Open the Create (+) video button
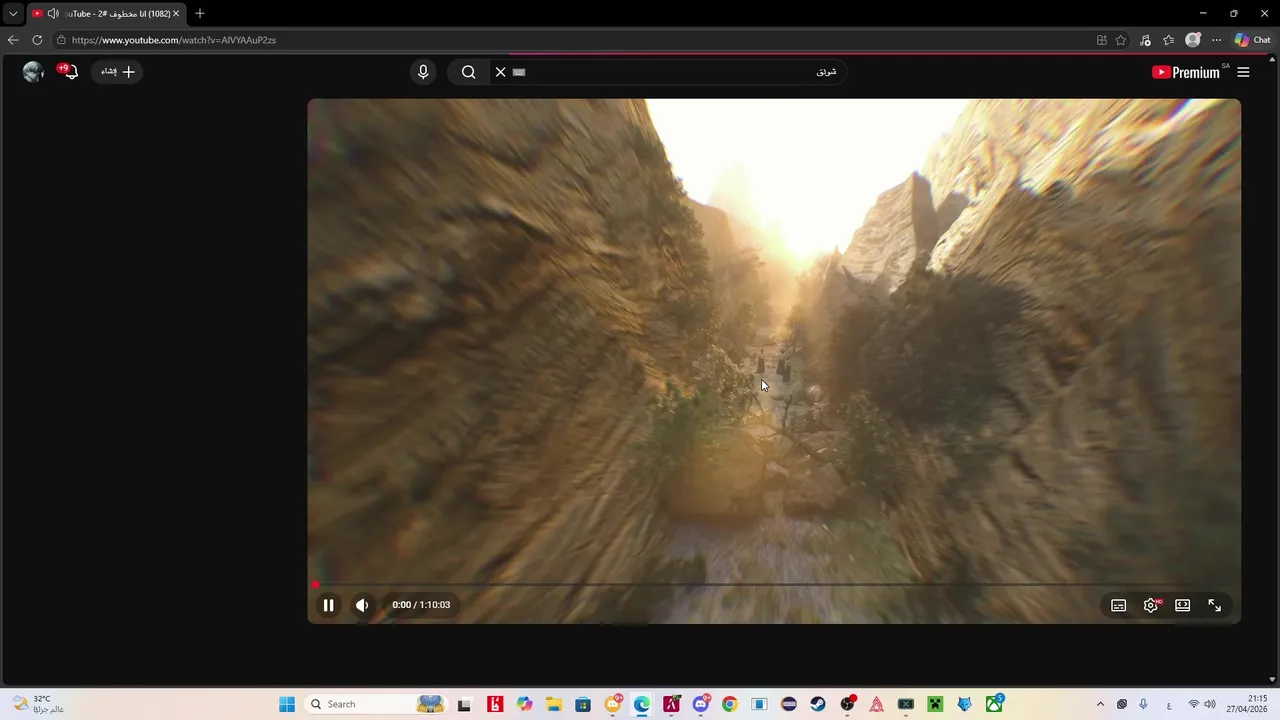This screenshot has height=720, width=1280. click(118, 72)
